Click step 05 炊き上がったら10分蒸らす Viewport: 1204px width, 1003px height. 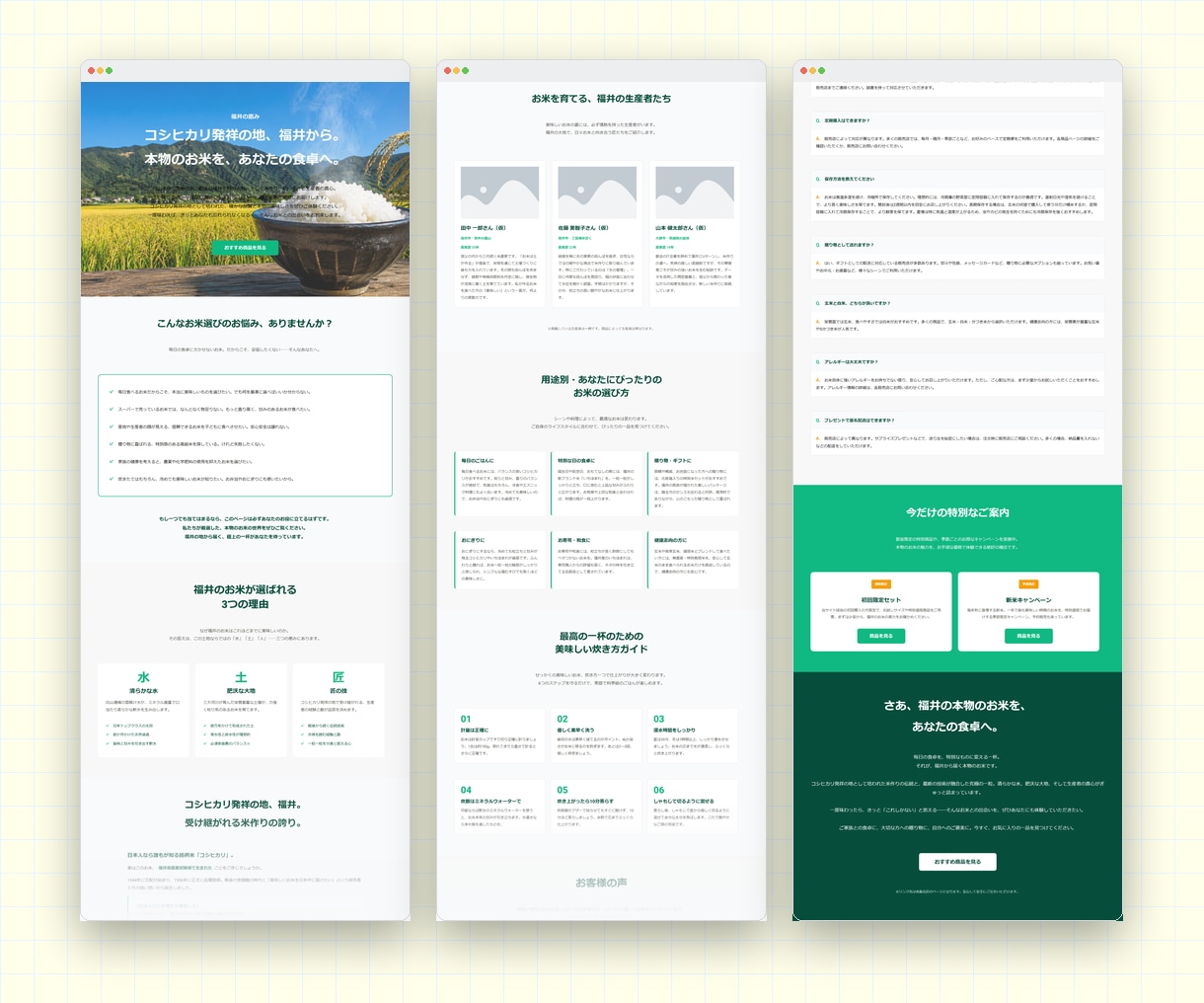pyautogui.click(x=597, y=807)
